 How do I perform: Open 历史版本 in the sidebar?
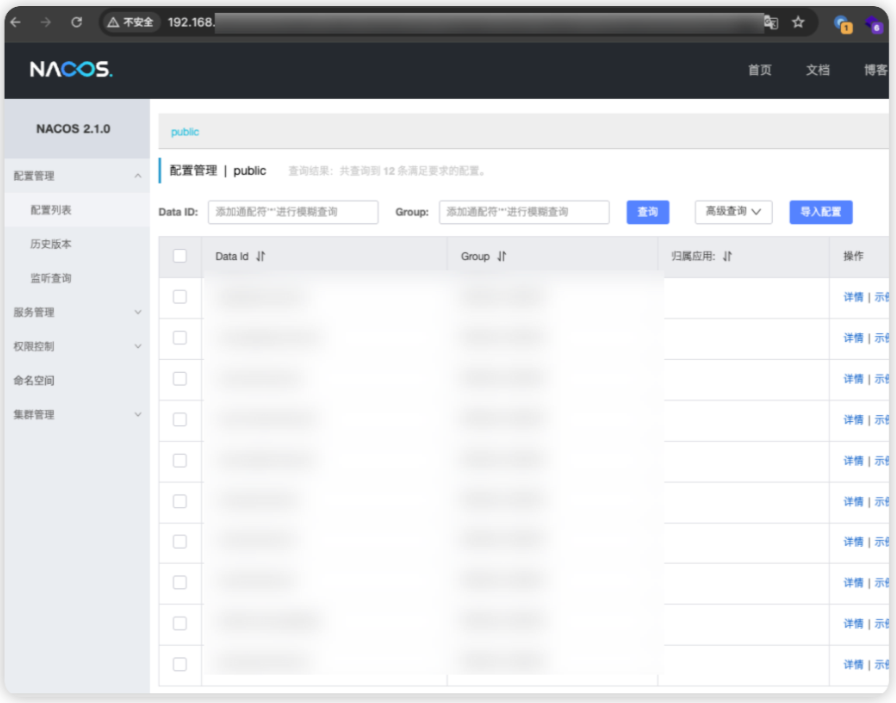point(51,244)
